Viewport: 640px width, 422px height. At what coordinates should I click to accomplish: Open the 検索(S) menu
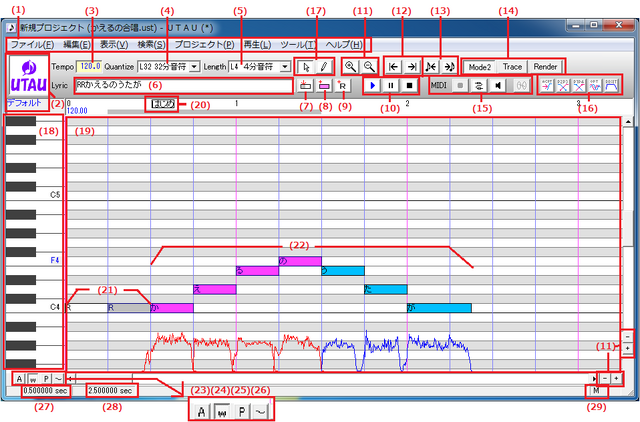click(x=151, y=44)
